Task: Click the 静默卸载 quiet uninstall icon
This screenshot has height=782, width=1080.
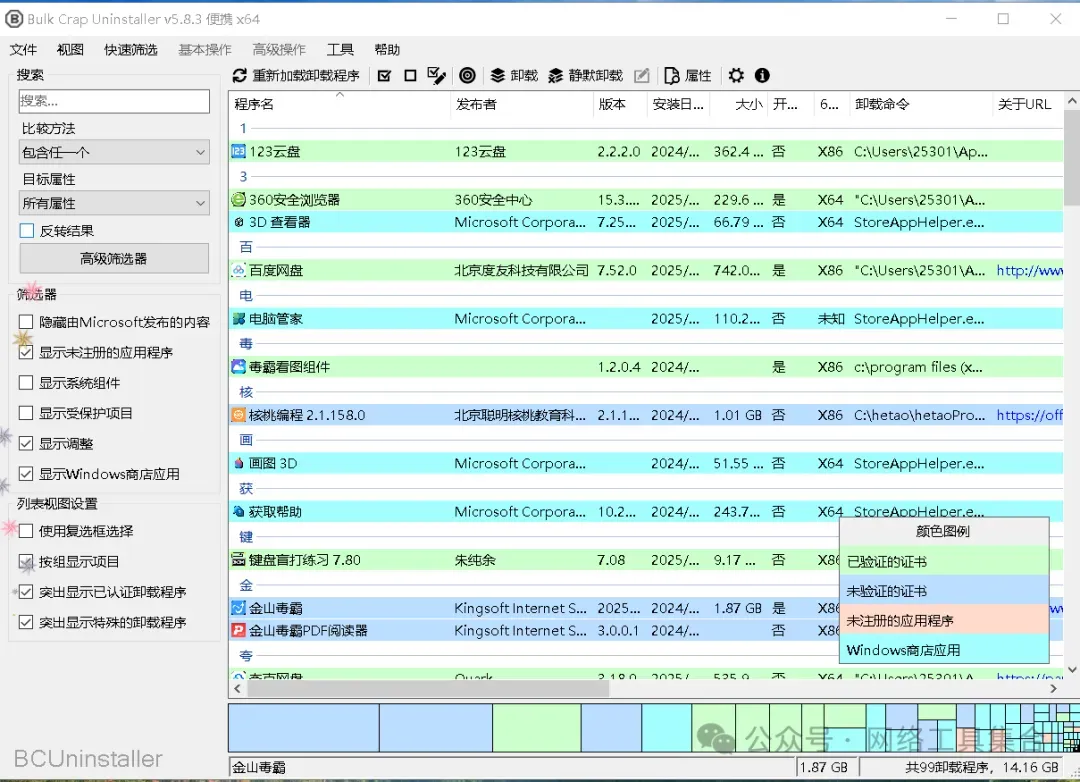Action: (555, 76)
